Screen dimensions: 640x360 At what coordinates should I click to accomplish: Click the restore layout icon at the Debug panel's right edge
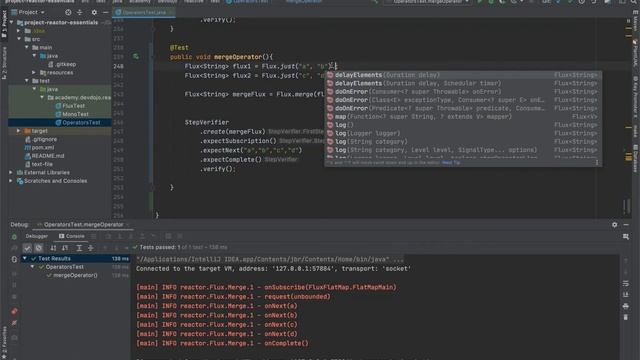(x=626, y=237)
